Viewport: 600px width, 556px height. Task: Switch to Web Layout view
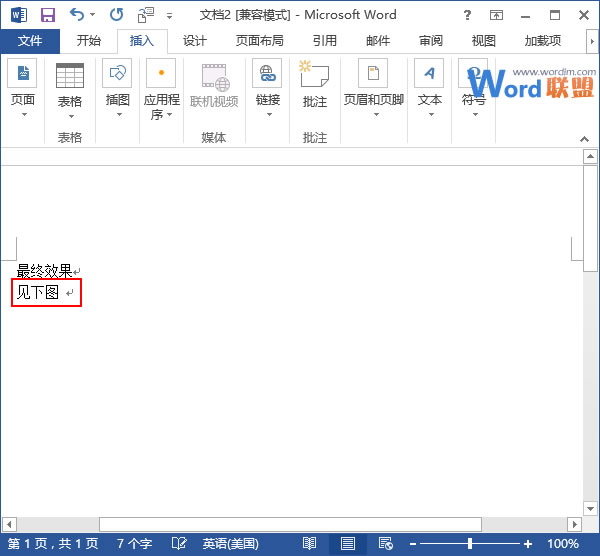(x=385, y=543)
